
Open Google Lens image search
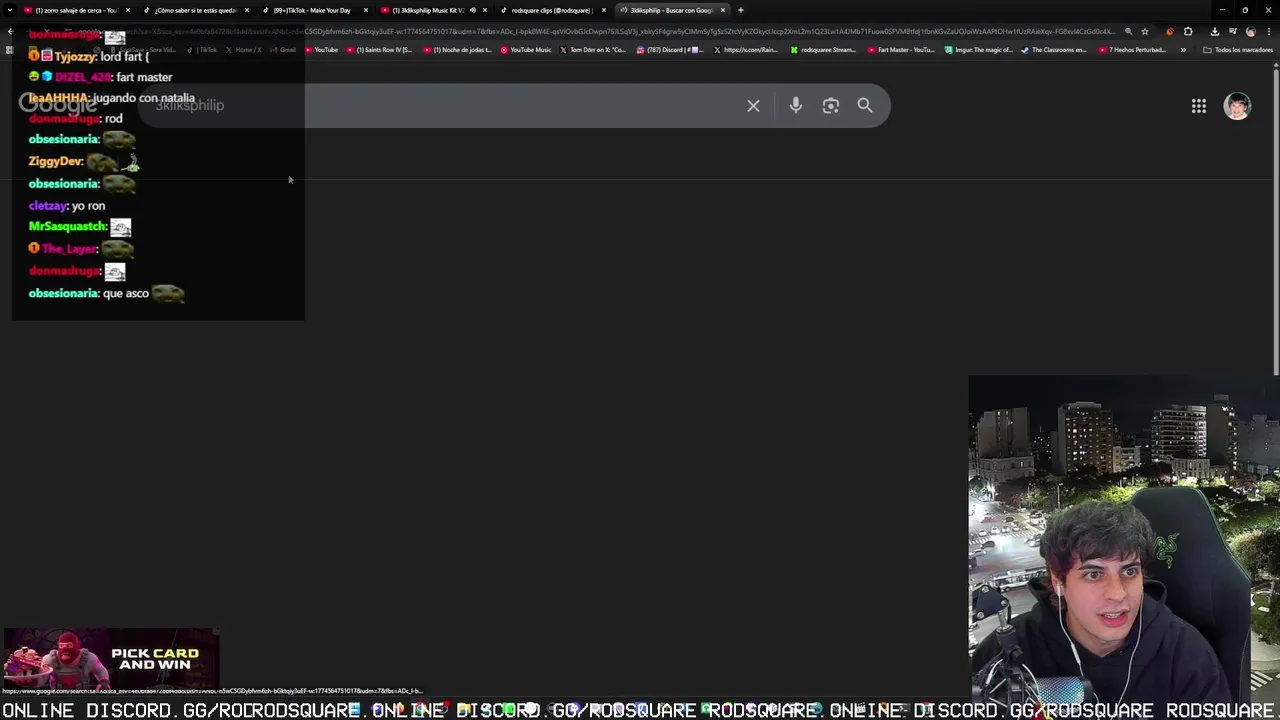pyautogui.click(x=831, y=105)
